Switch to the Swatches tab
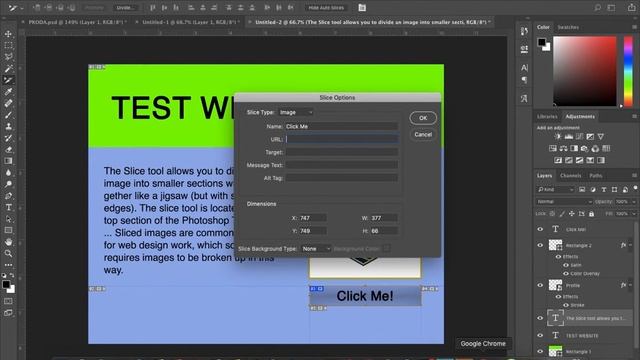This screenshot has width=640, height=360. pos(568,27)
